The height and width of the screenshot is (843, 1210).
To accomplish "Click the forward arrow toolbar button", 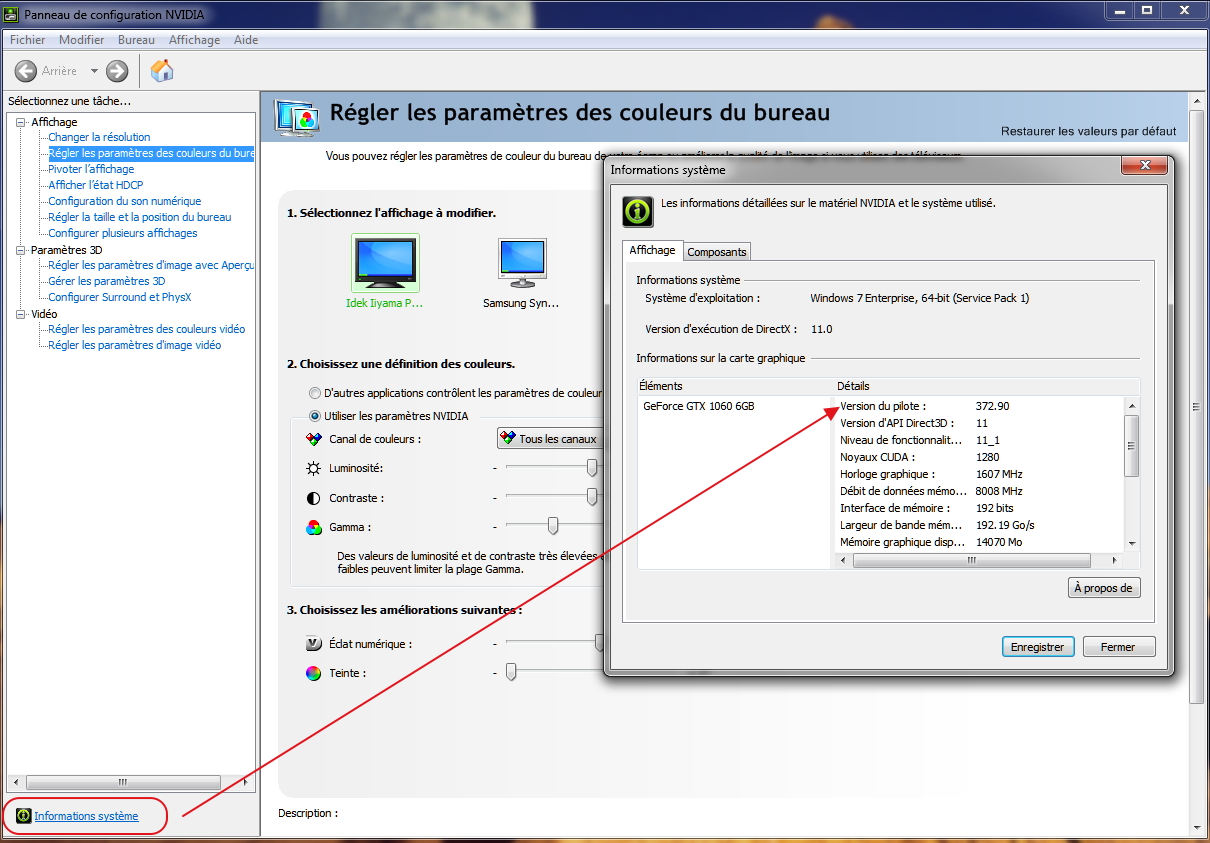I will (117, 71).
